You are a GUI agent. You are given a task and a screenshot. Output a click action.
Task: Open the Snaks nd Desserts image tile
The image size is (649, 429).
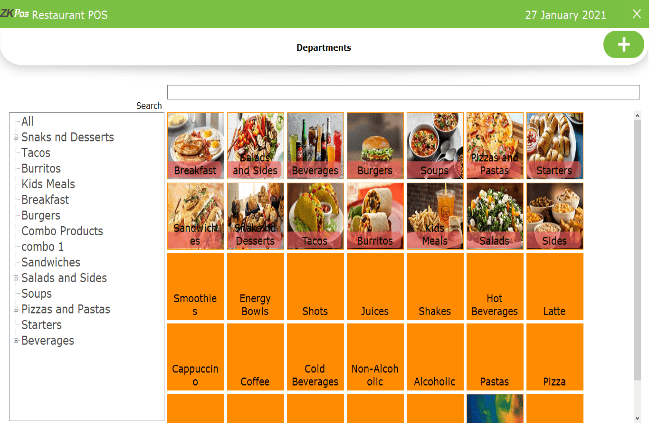pos(255,216)
